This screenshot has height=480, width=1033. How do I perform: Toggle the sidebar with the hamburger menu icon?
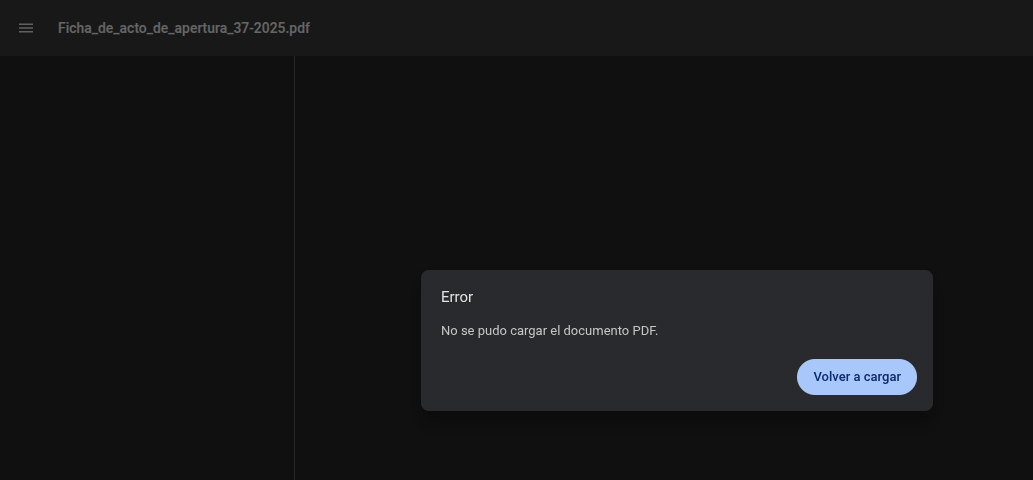pos(26,28)
